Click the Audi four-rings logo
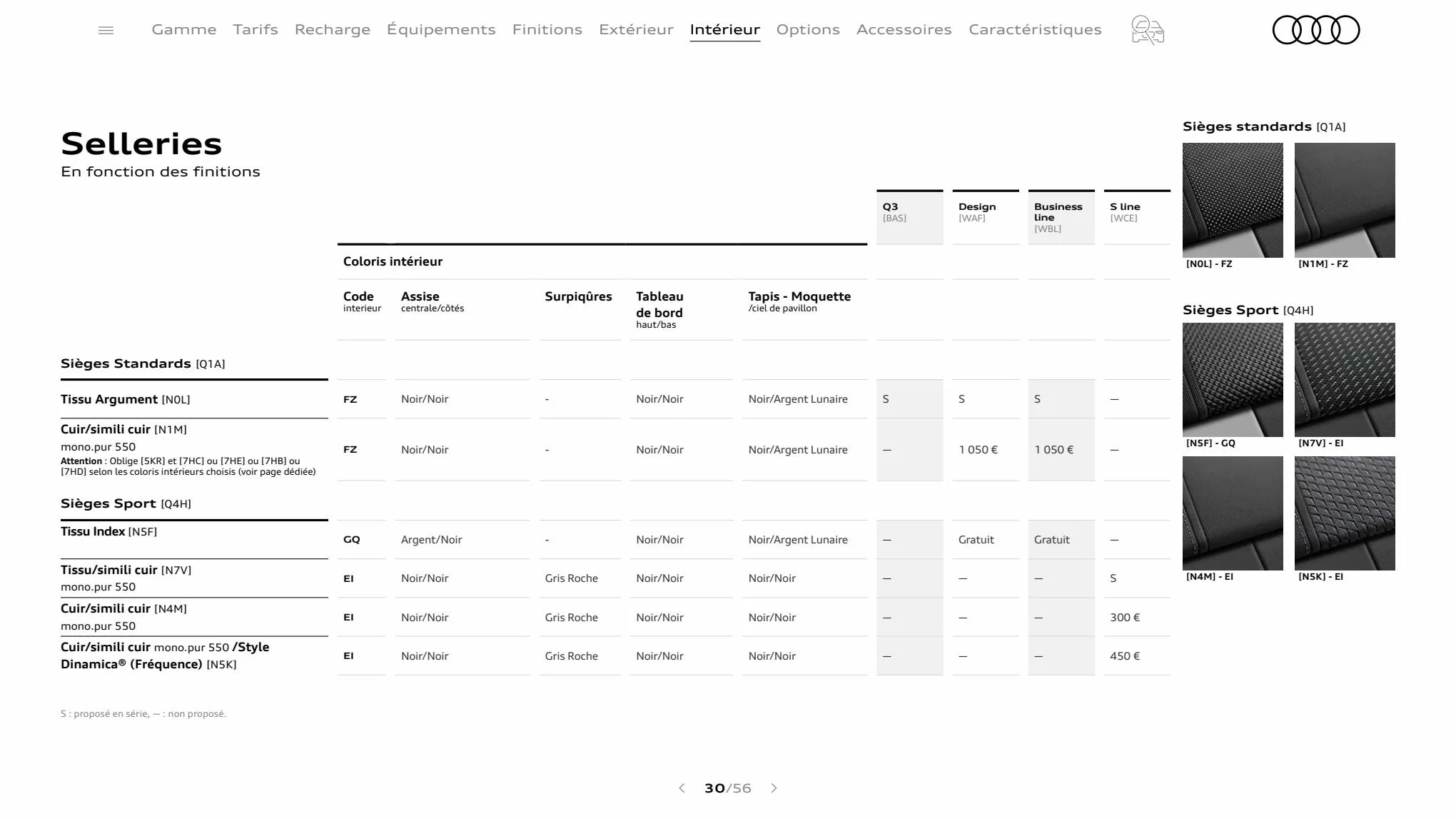 coord(1316,30)
